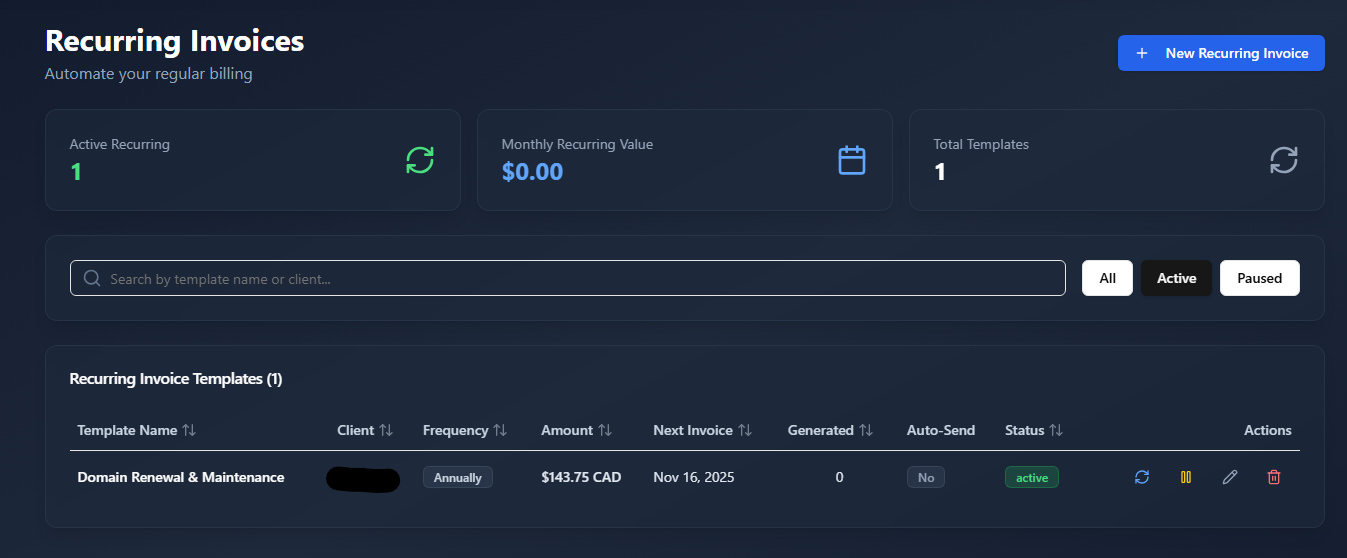Sort table by Amount arrows
This screenshot has width=1347, height=558.
pyautogui.click(x=605, y=430)
